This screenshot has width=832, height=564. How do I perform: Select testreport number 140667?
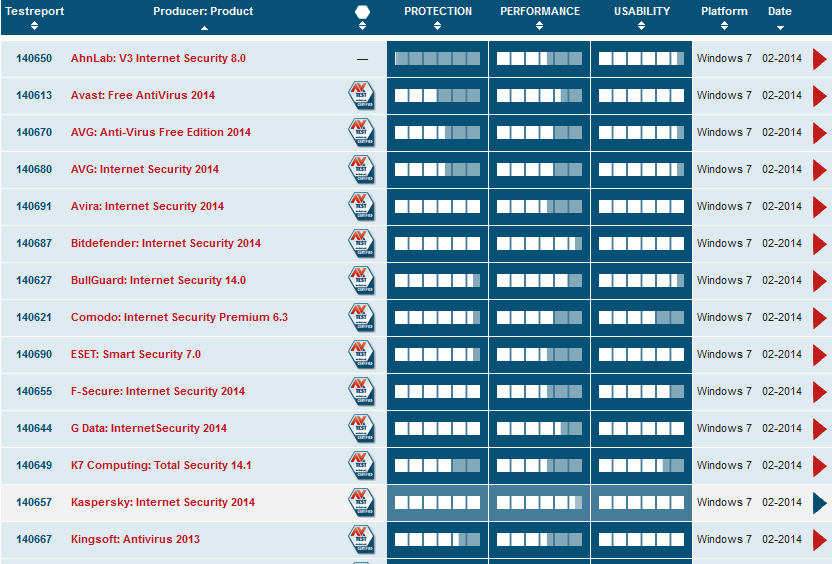point(34,539)
